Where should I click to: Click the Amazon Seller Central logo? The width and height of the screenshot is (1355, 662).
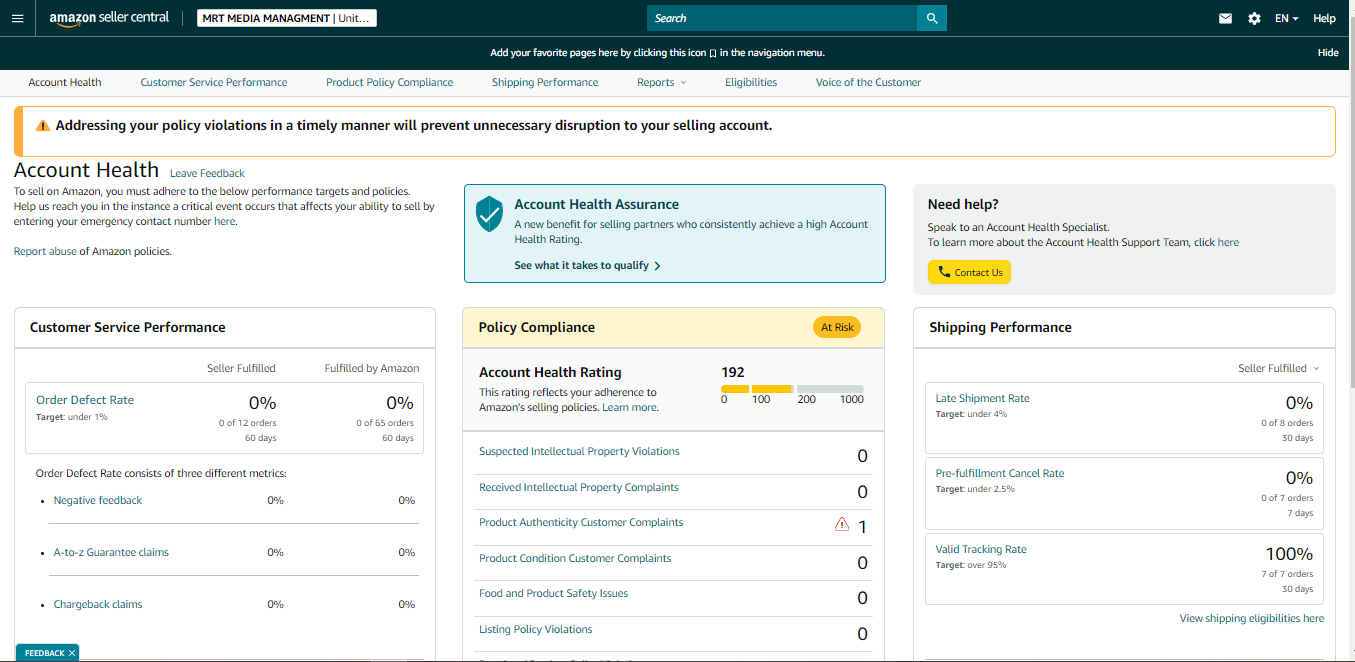pos(109,18)
